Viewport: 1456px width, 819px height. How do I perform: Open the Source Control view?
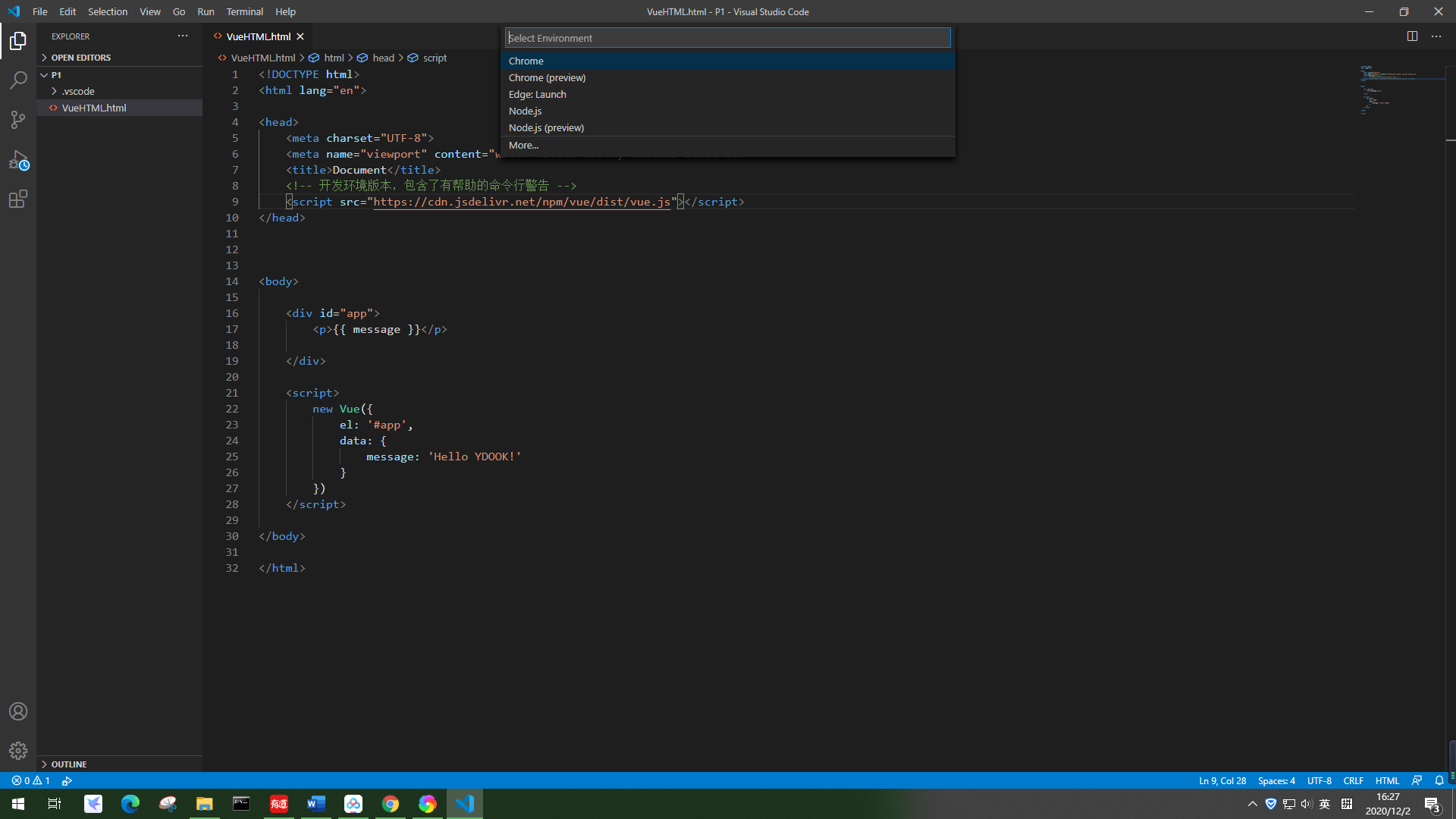[x=18, y=120]
